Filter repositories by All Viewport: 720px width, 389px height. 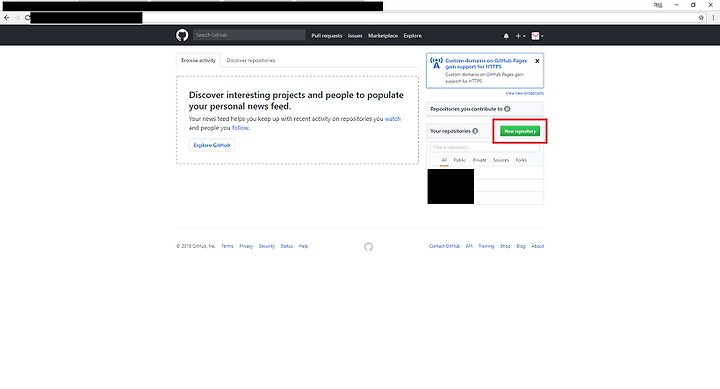click(444, 160)
